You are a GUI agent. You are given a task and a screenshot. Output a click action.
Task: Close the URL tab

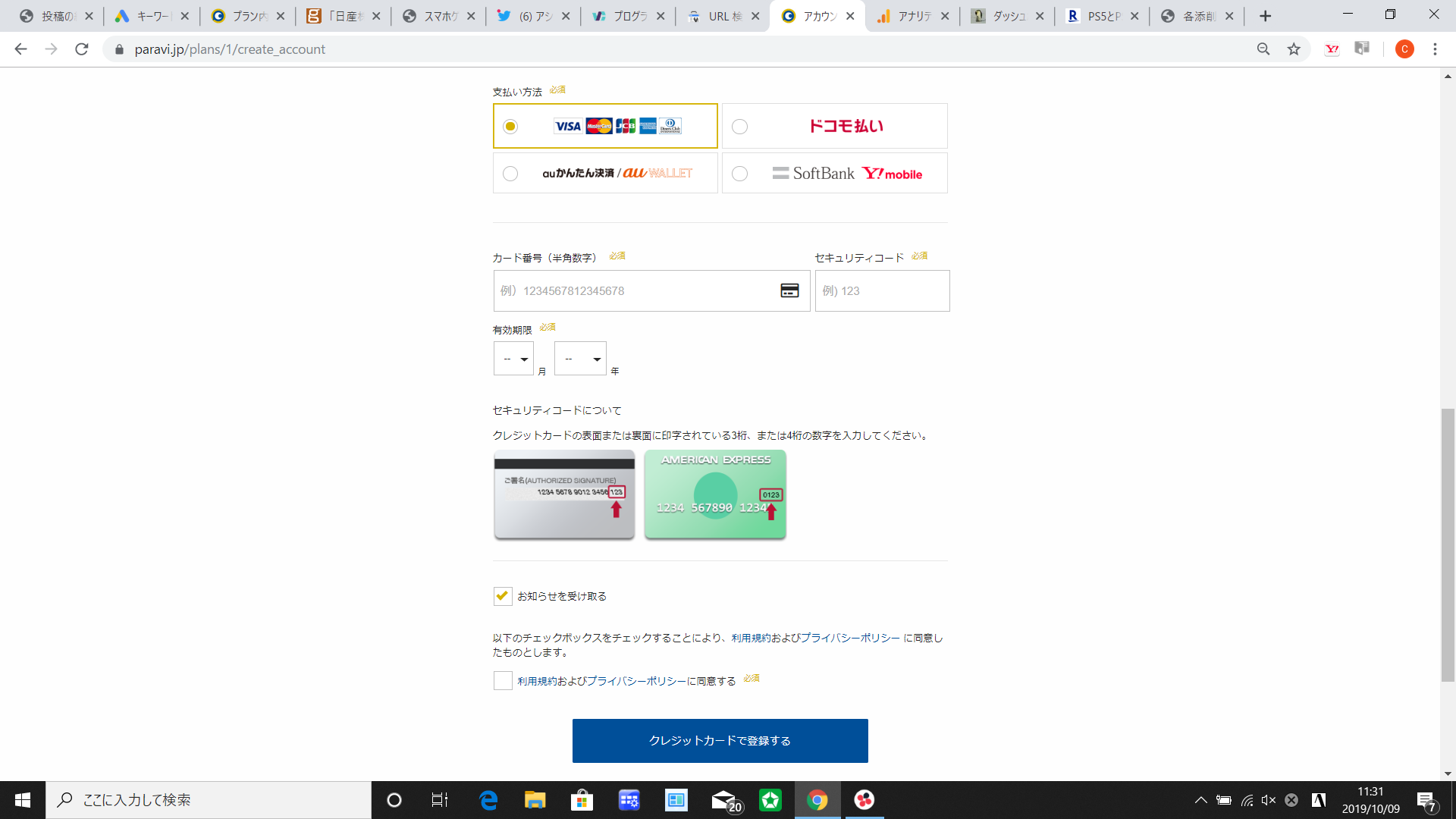pos(755,16)
